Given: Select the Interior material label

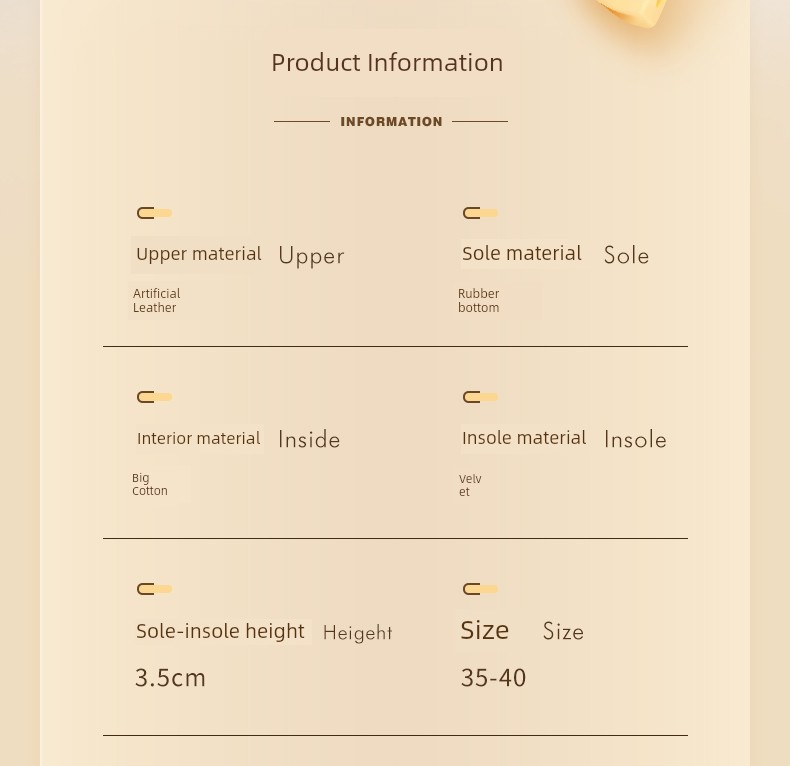Looking at the screenshot, I should 199,438.
